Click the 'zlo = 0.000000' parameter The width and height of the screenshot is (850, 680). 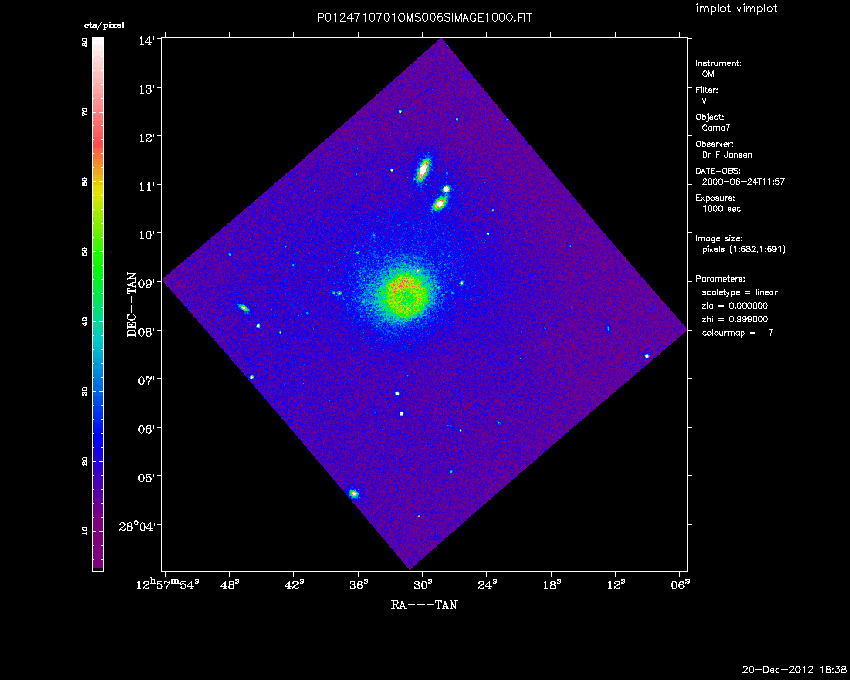tap(735, 306)
